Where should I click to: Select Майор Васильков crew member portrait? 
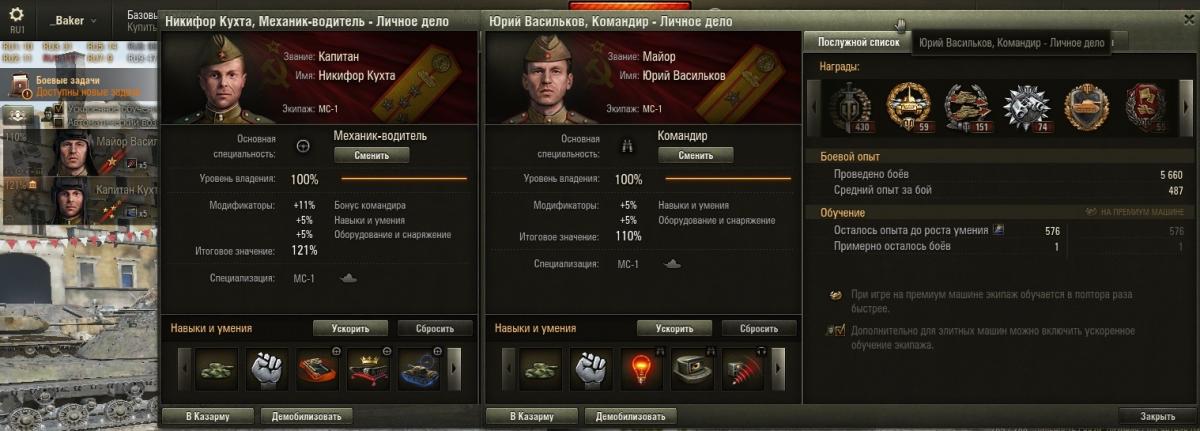[x=80, y=152]
